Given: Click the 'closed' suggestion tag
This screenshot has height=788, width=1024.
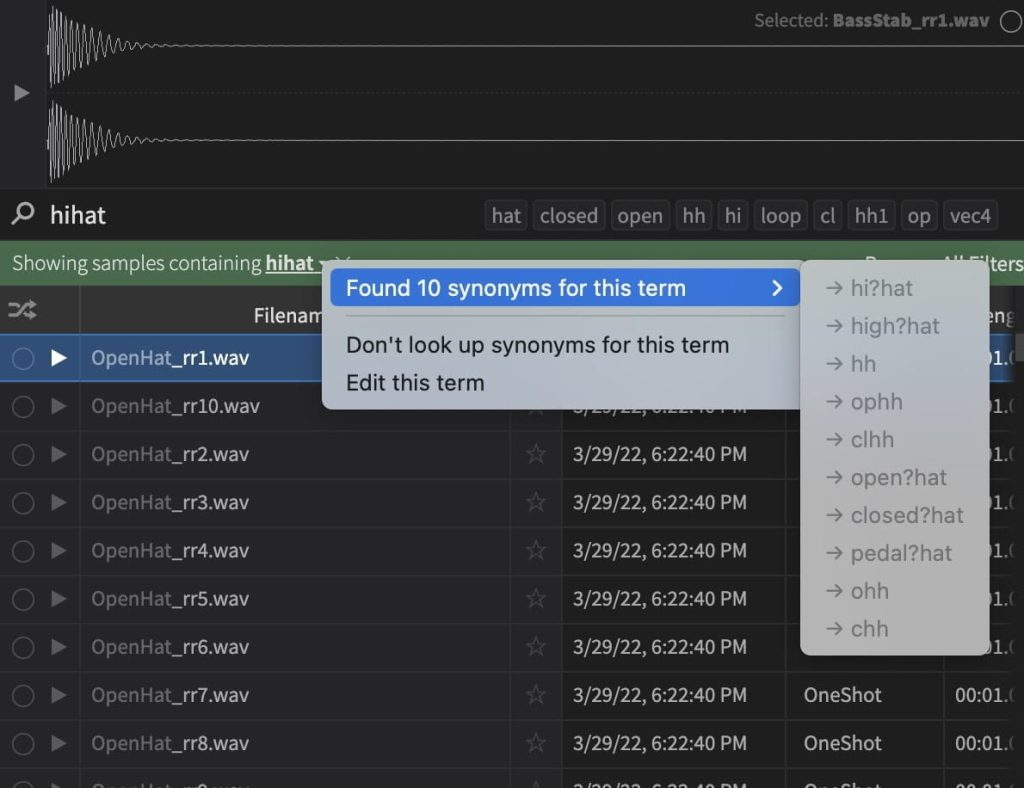Looking at the screenshot, I should (x=568, y=215).
